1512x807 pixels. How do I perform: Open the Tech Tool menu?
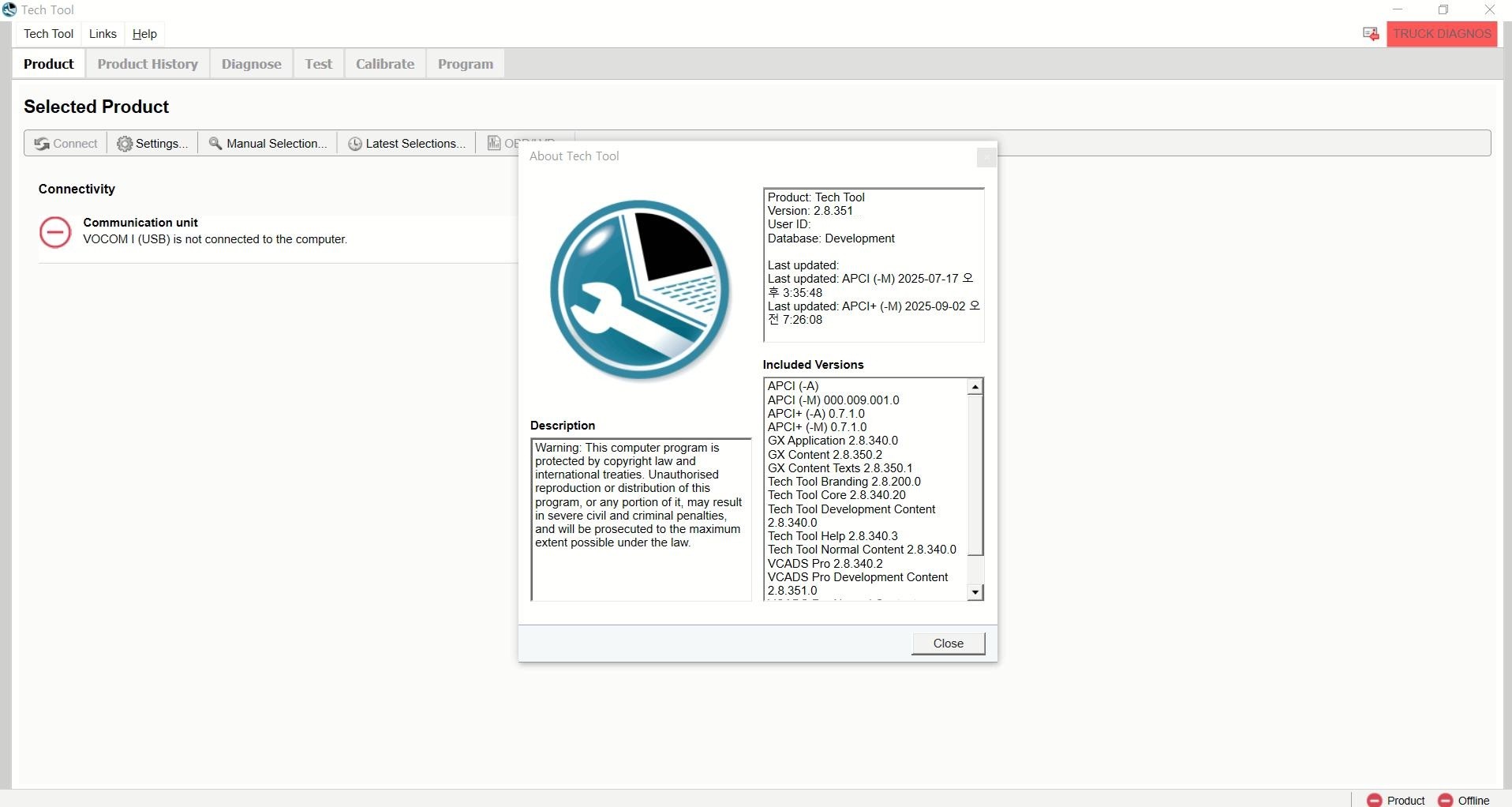[x=48, y=34]
